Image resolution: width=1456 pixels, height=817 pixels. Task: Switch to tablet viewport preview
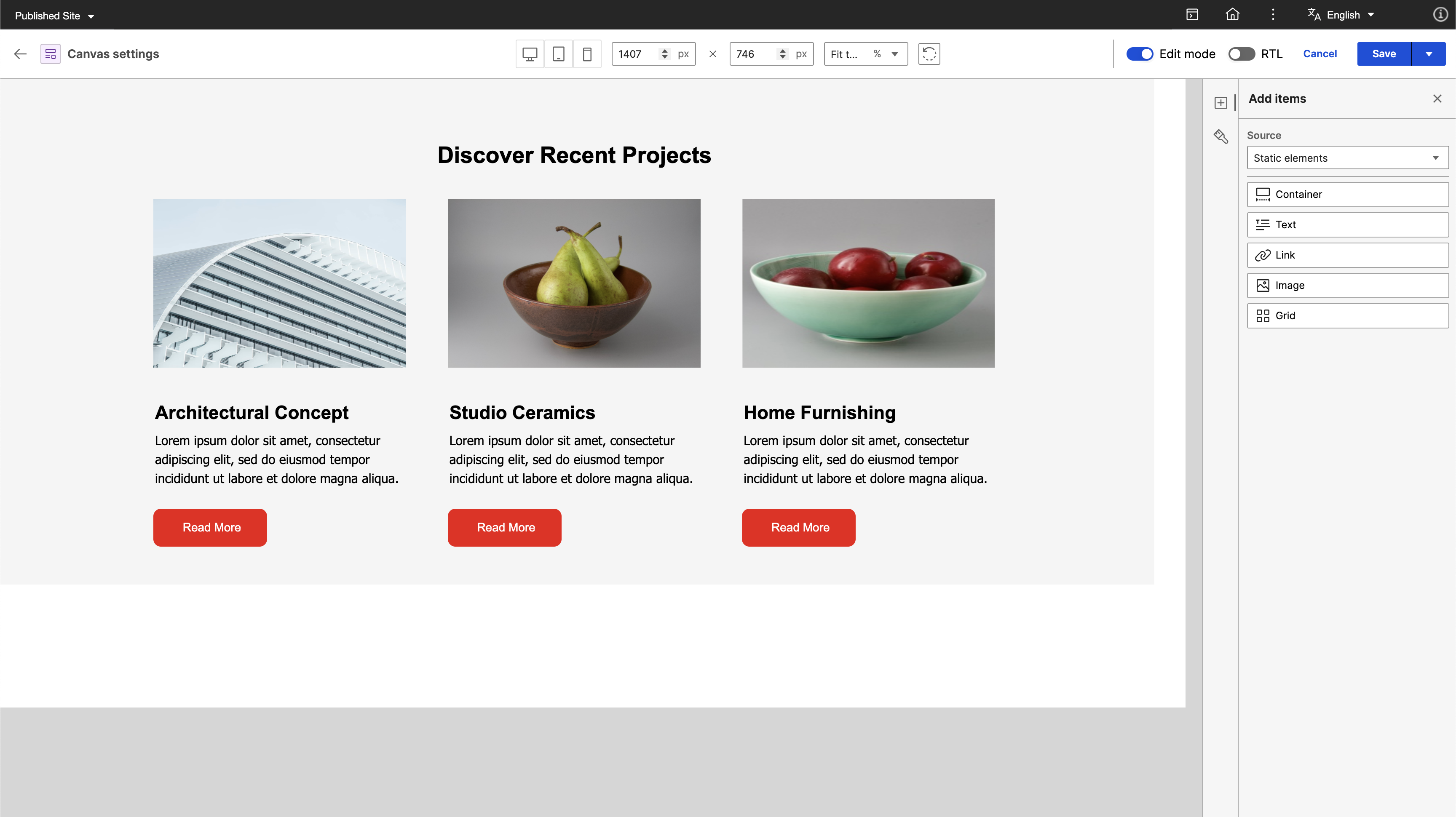click(559, 54)
